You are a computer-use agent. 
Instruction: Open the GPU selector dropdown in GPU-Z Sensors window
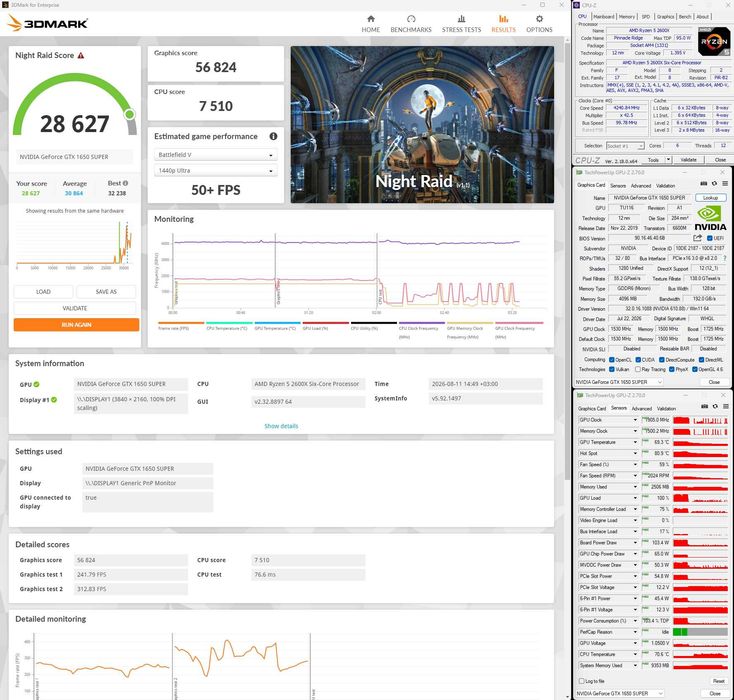pos(620,693)
